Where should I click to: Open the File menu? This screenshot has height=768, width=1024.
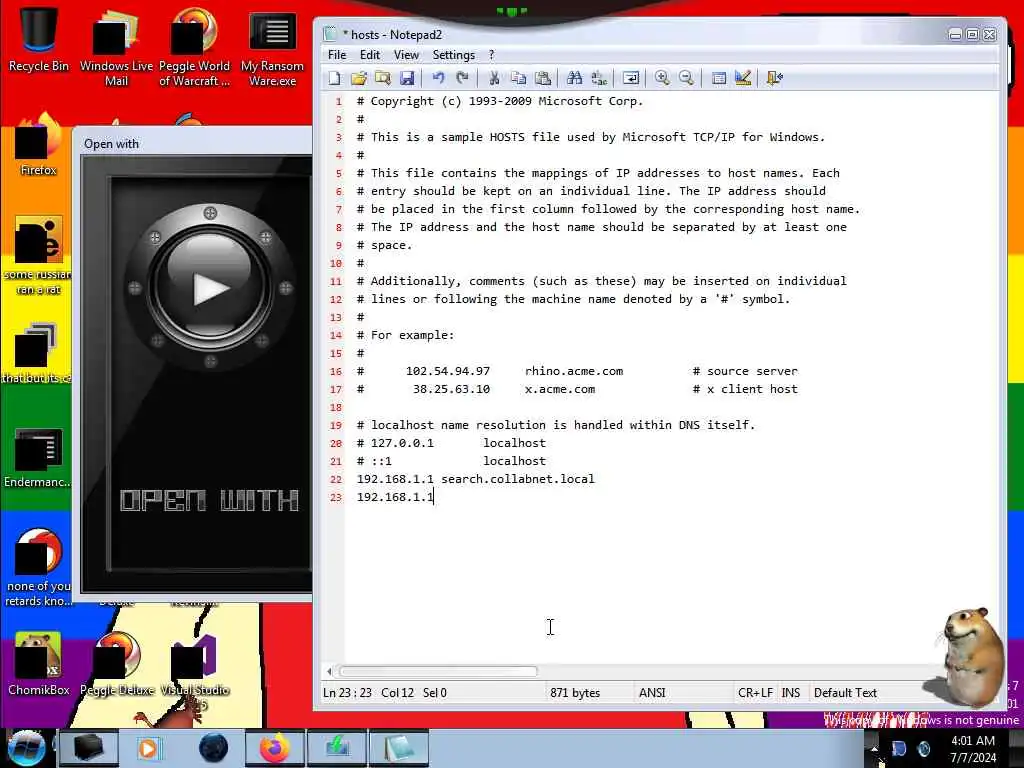tap(337, 55)
